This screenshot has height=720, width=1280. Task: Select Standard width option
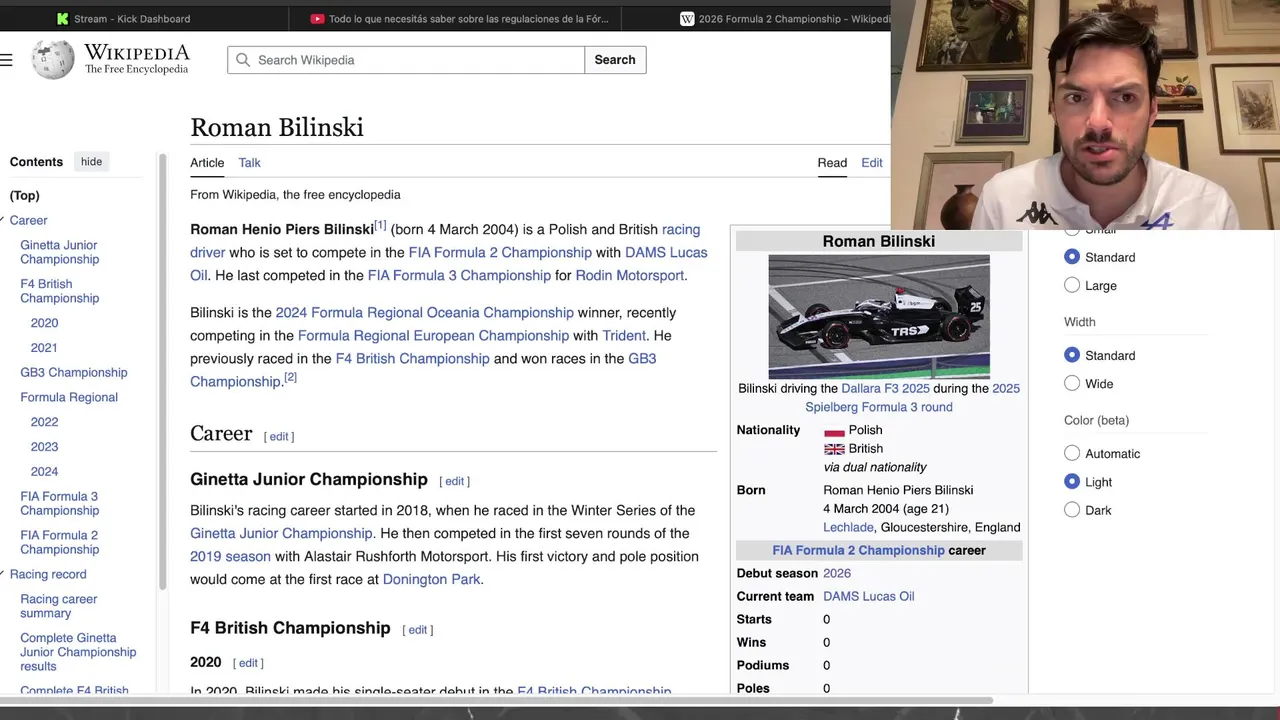[x=1072, y=355]
